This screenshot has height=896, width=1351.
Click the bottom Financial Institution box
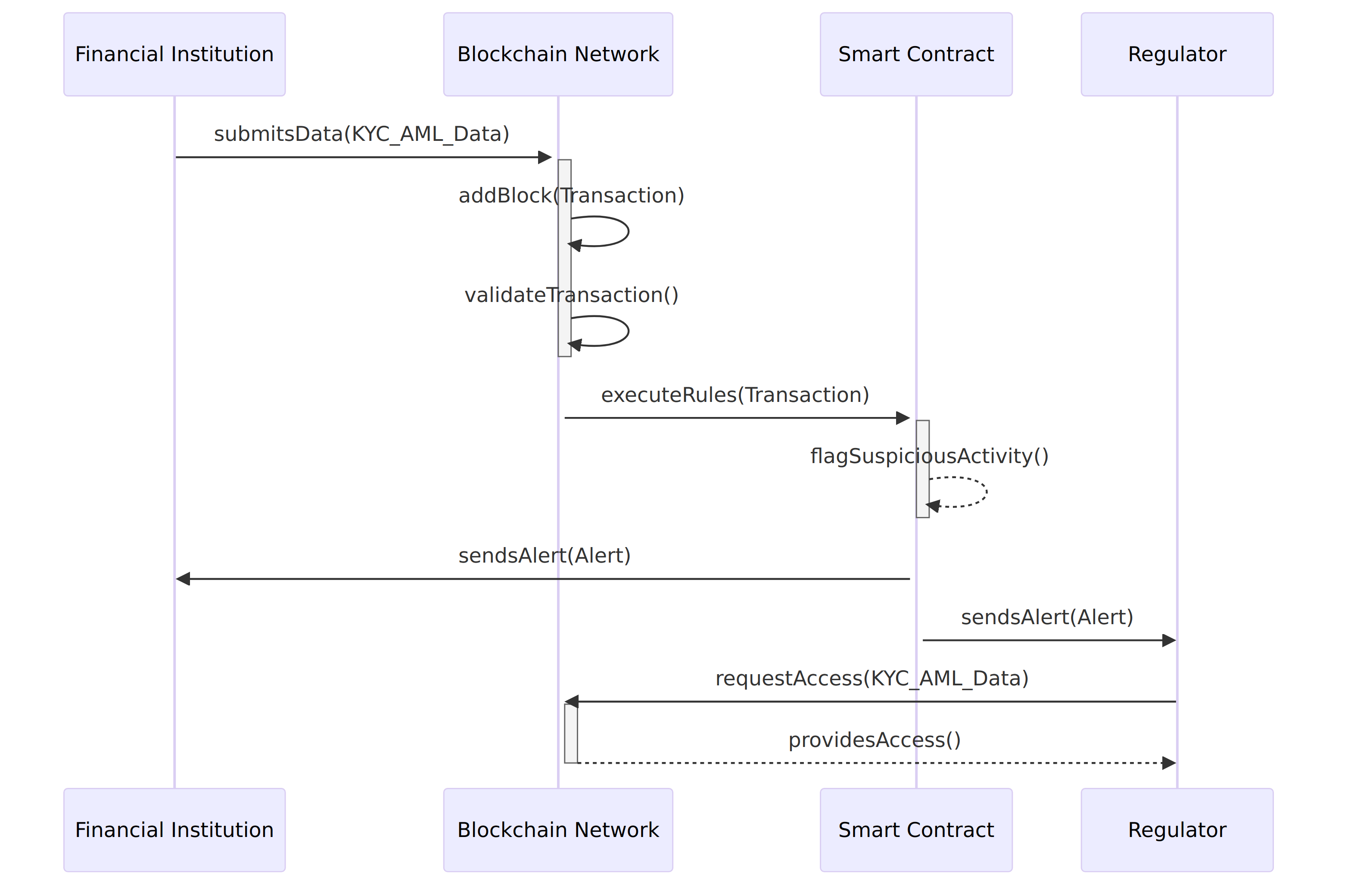point(174,830)
